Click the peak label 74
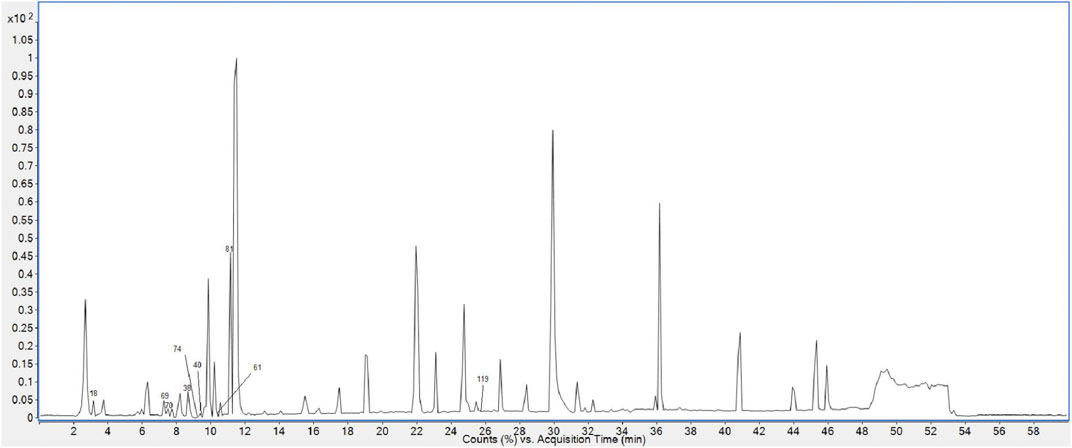This screenshot has width=1072, height=448. coord(177,349)
